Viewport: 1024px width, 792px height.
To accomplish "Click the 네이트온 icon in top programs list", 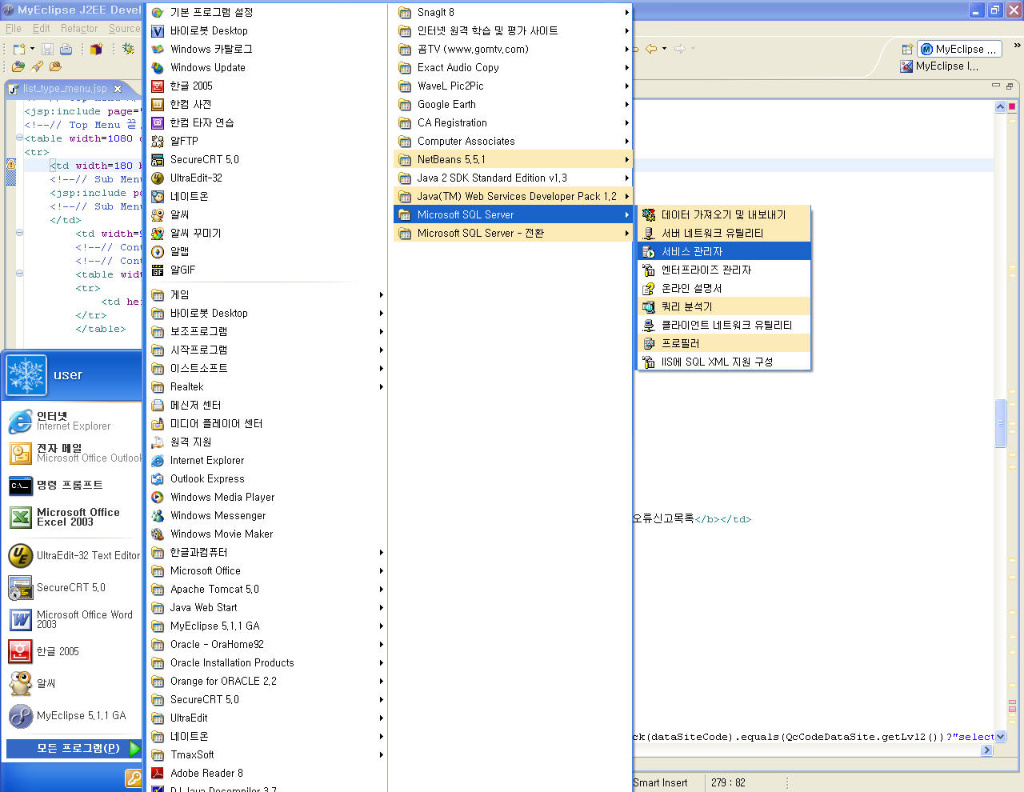I will [x=157, y=196].
